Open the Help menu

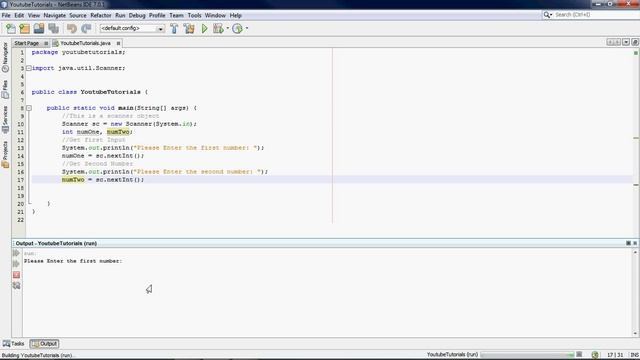click(x=236, y=16)
